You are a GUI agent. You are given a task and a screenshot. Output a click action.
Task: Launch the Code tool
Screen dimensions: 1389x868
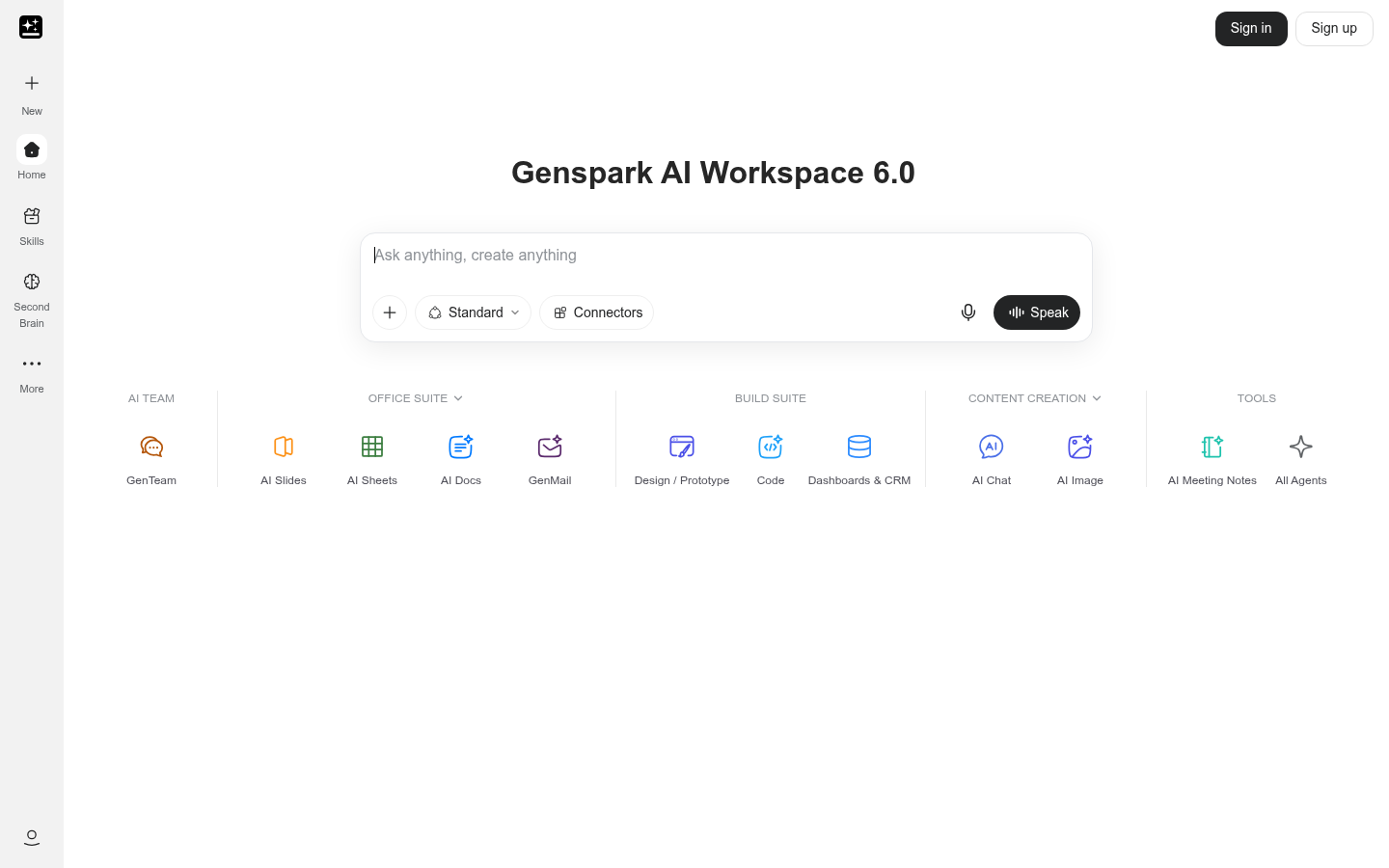(771, 459)
